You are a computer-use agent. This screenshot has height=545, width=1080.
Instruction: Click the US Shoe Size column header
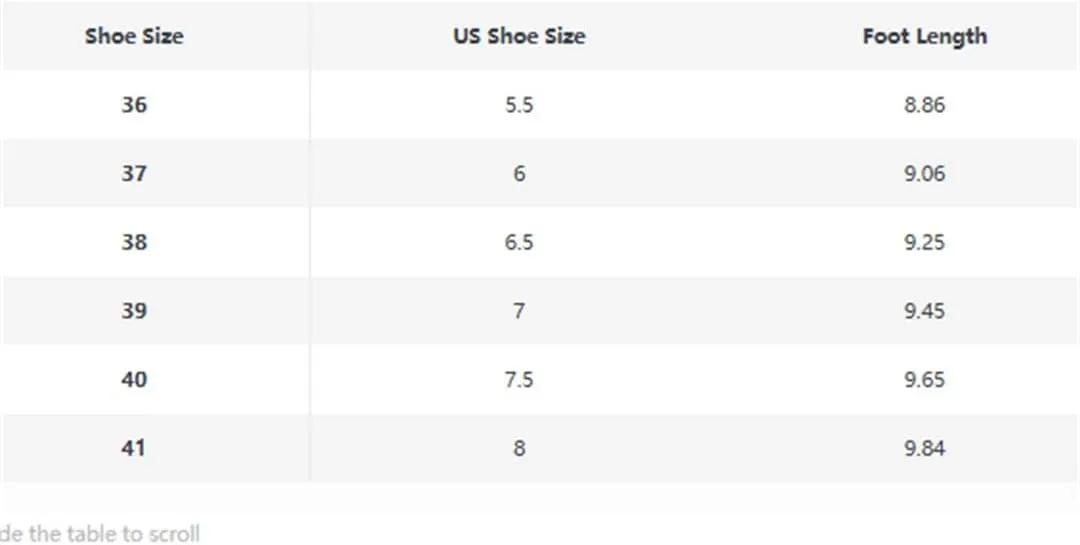[519, 36]
